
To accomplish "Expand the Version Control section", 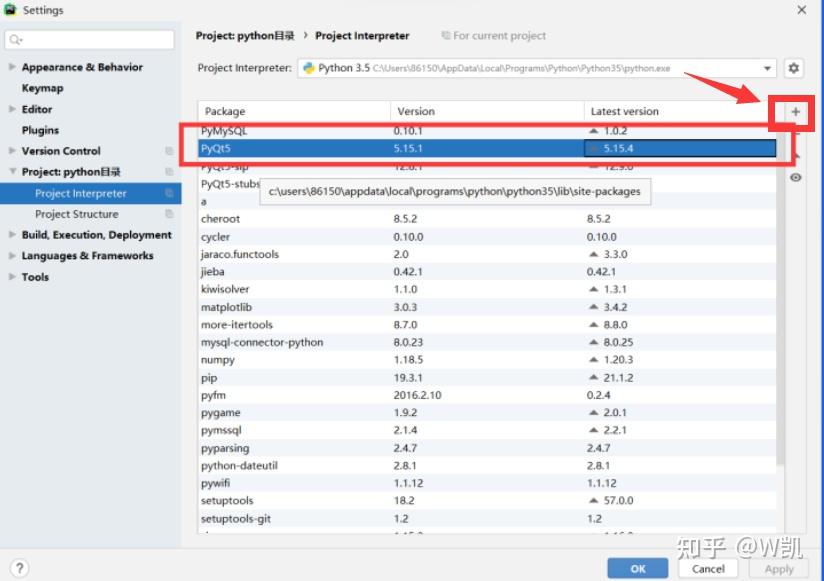I will coord(10,150).
